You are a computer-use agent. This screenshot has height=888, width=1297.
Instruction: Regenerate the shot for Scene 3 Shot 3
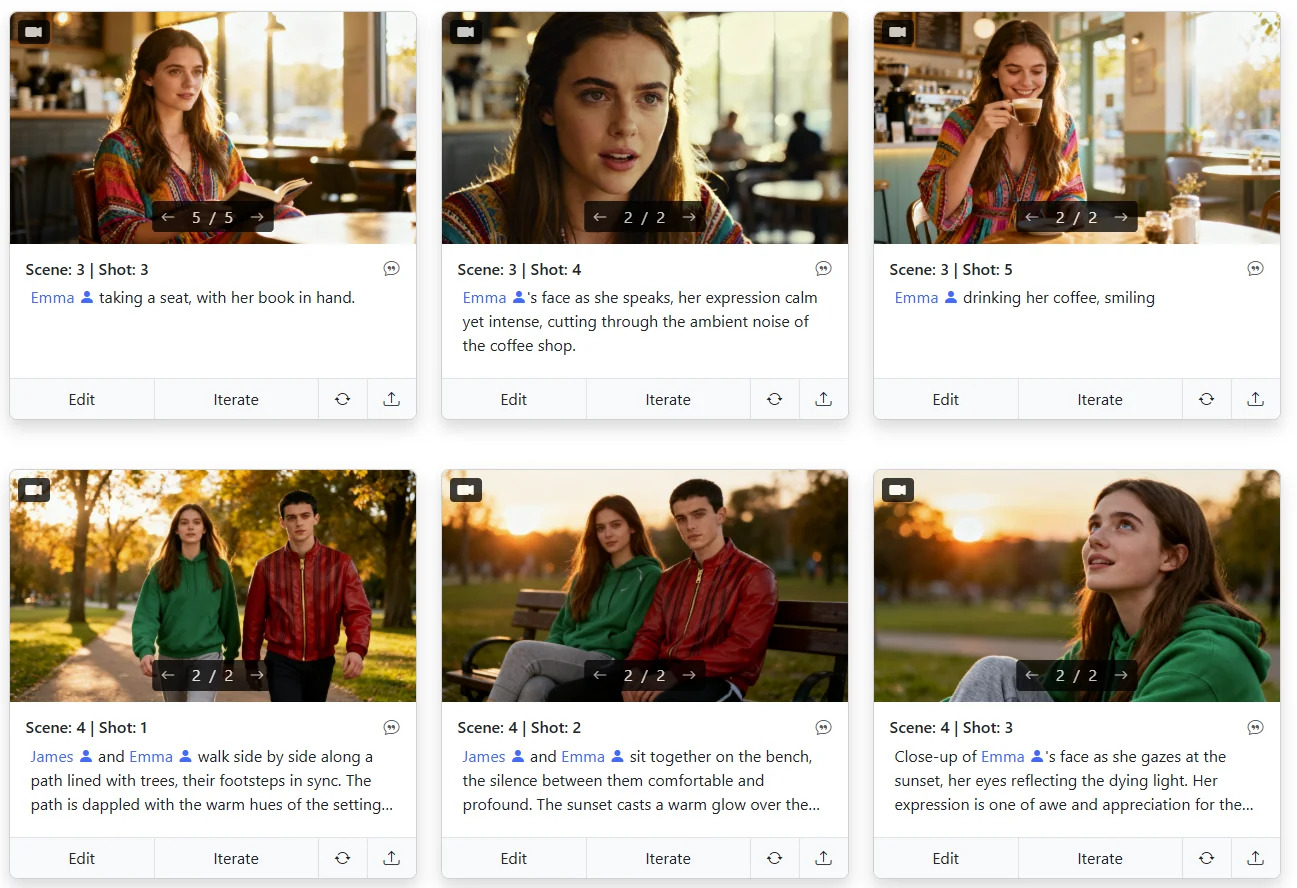point(343,399)
